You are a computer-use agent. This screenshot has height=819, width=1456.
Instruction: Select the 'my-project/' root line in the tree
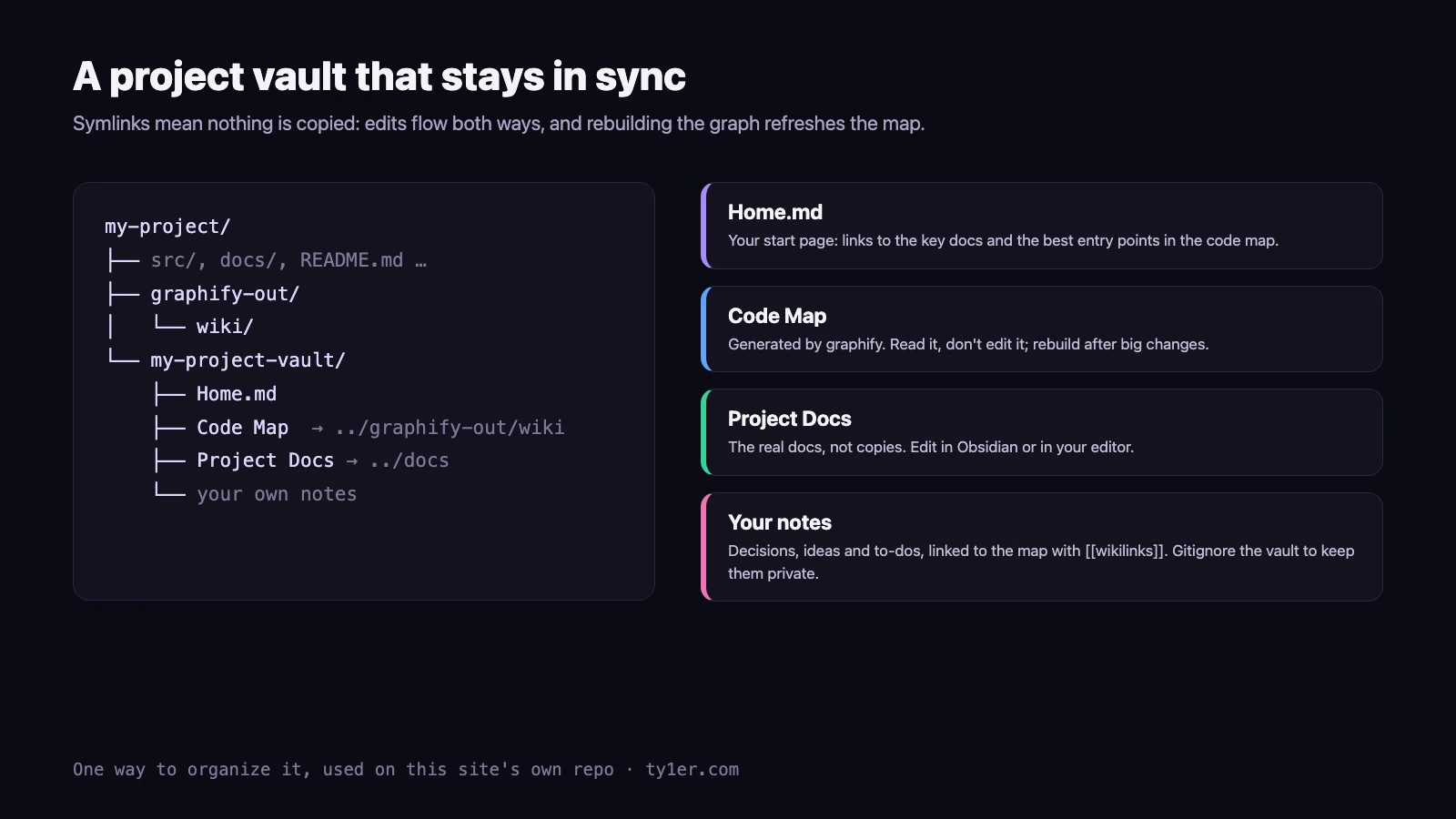click(167, 227)
